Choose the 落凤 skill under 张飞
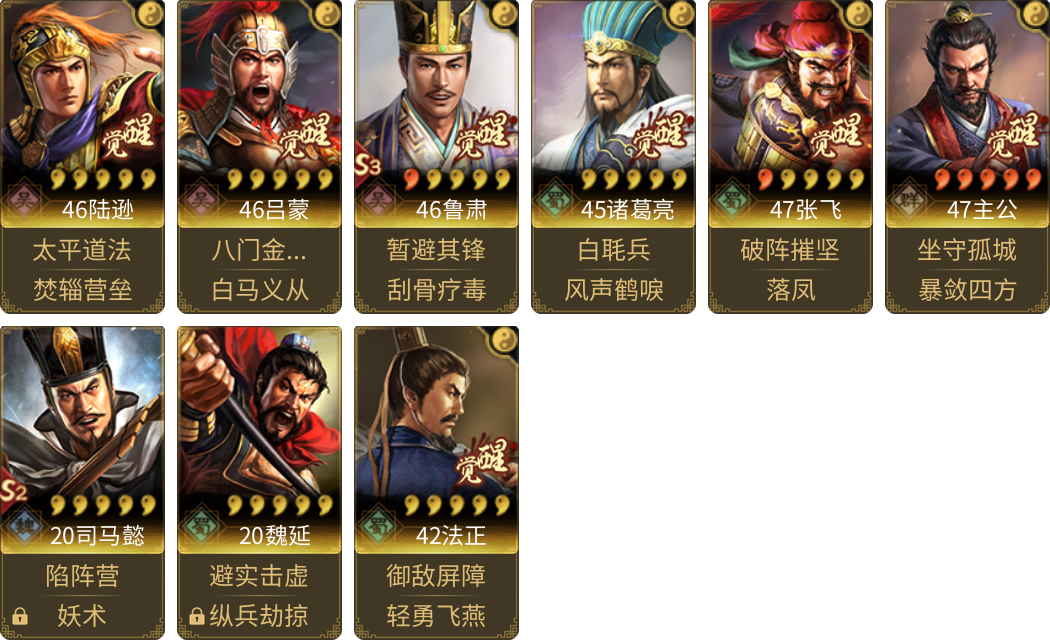The width and height of the screenshot is (1050, 640). click(x=791, y=290)
